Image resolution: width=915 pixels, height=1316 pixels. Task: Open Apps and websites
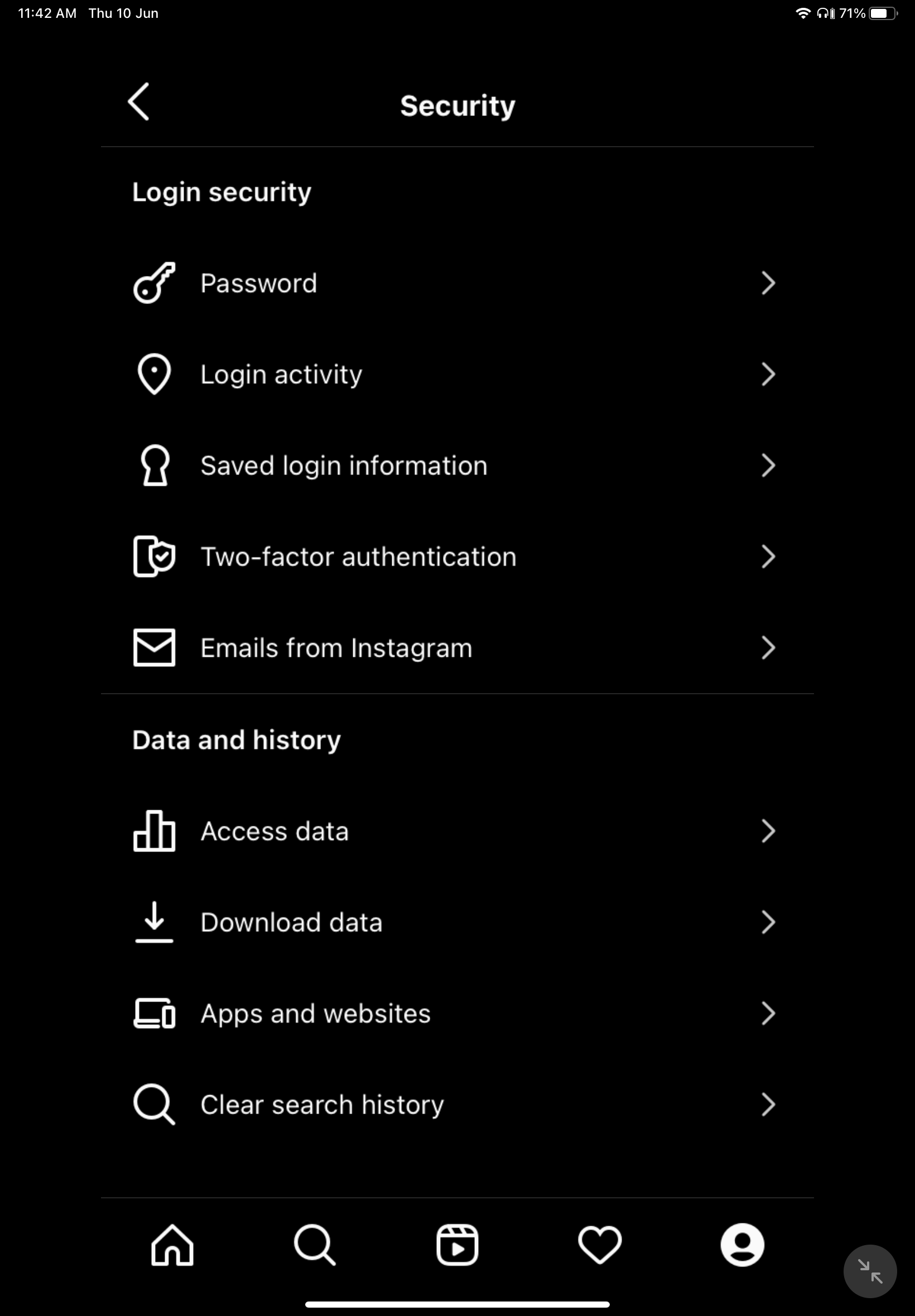click(x=457, y=1013)
